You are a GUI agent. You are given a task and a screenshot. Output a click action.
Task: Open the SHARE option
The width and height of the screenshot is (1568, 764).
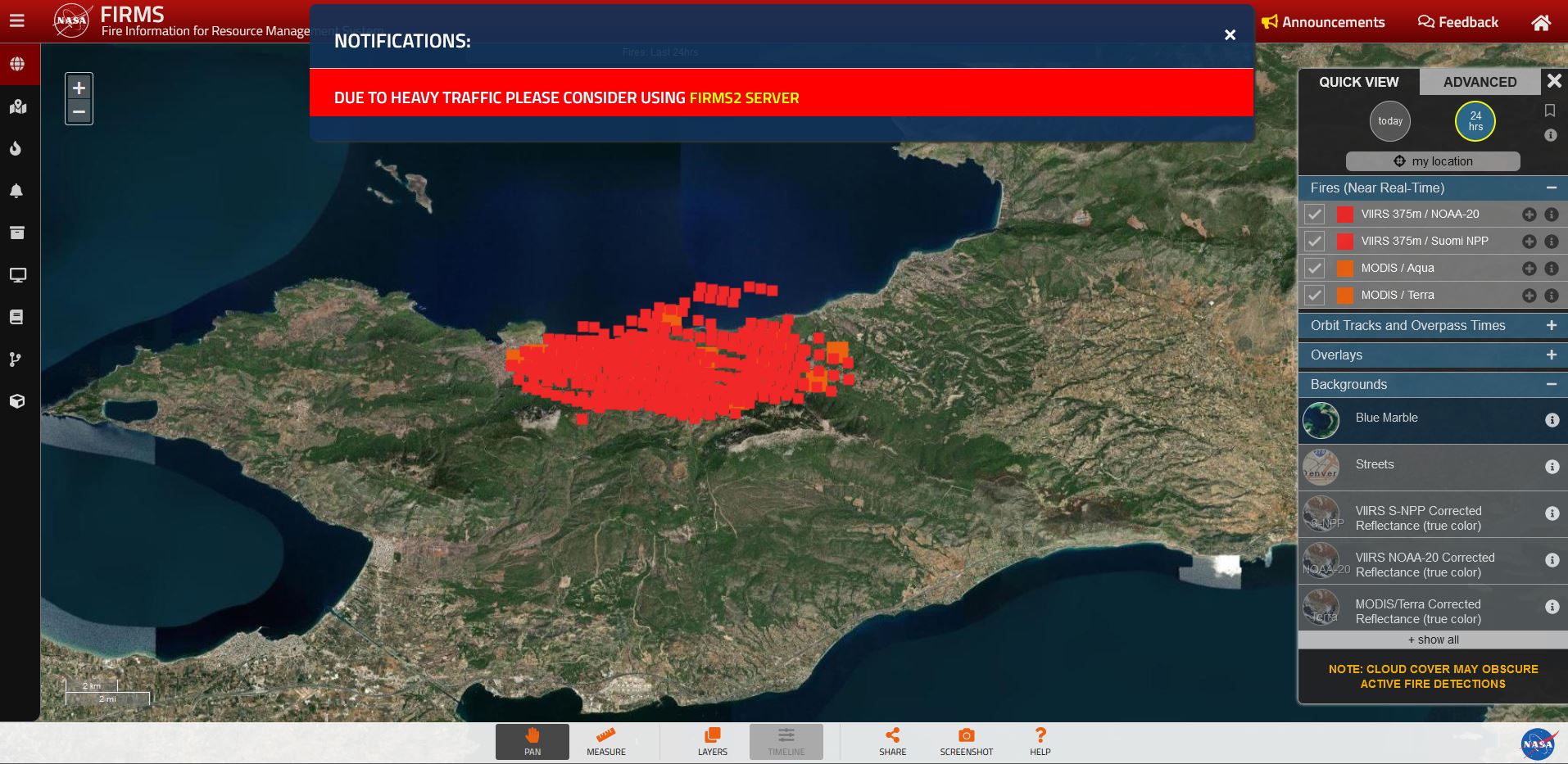click(x=893, y=742)
